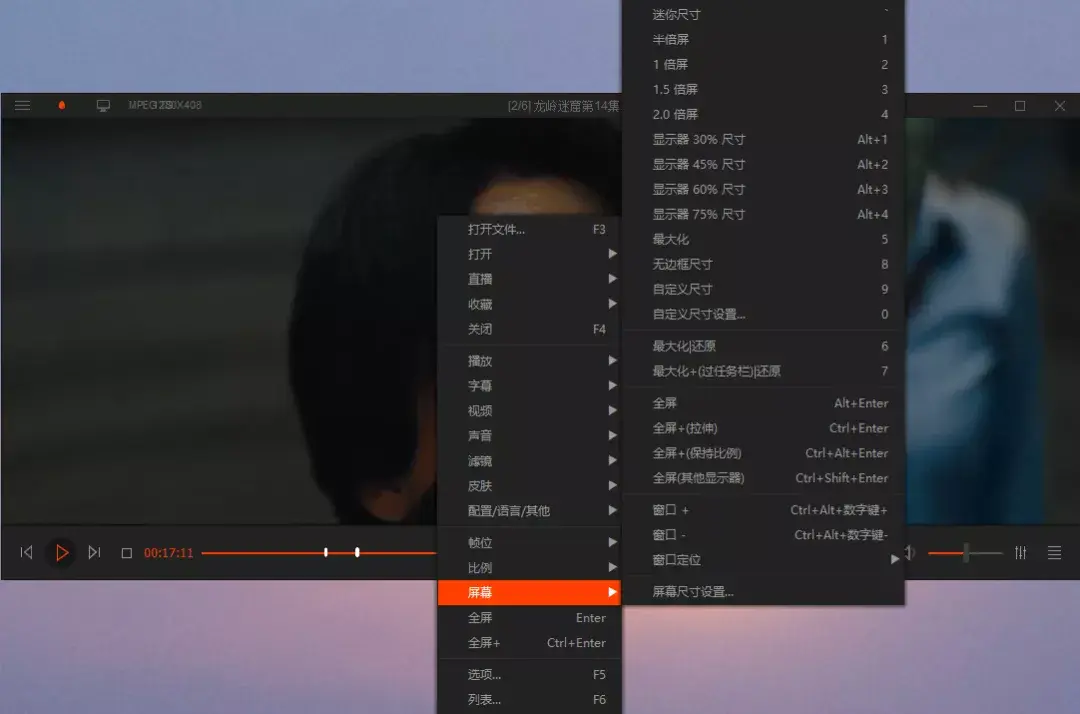Open the hamburger menu at top-left of player

click(23, 105)
